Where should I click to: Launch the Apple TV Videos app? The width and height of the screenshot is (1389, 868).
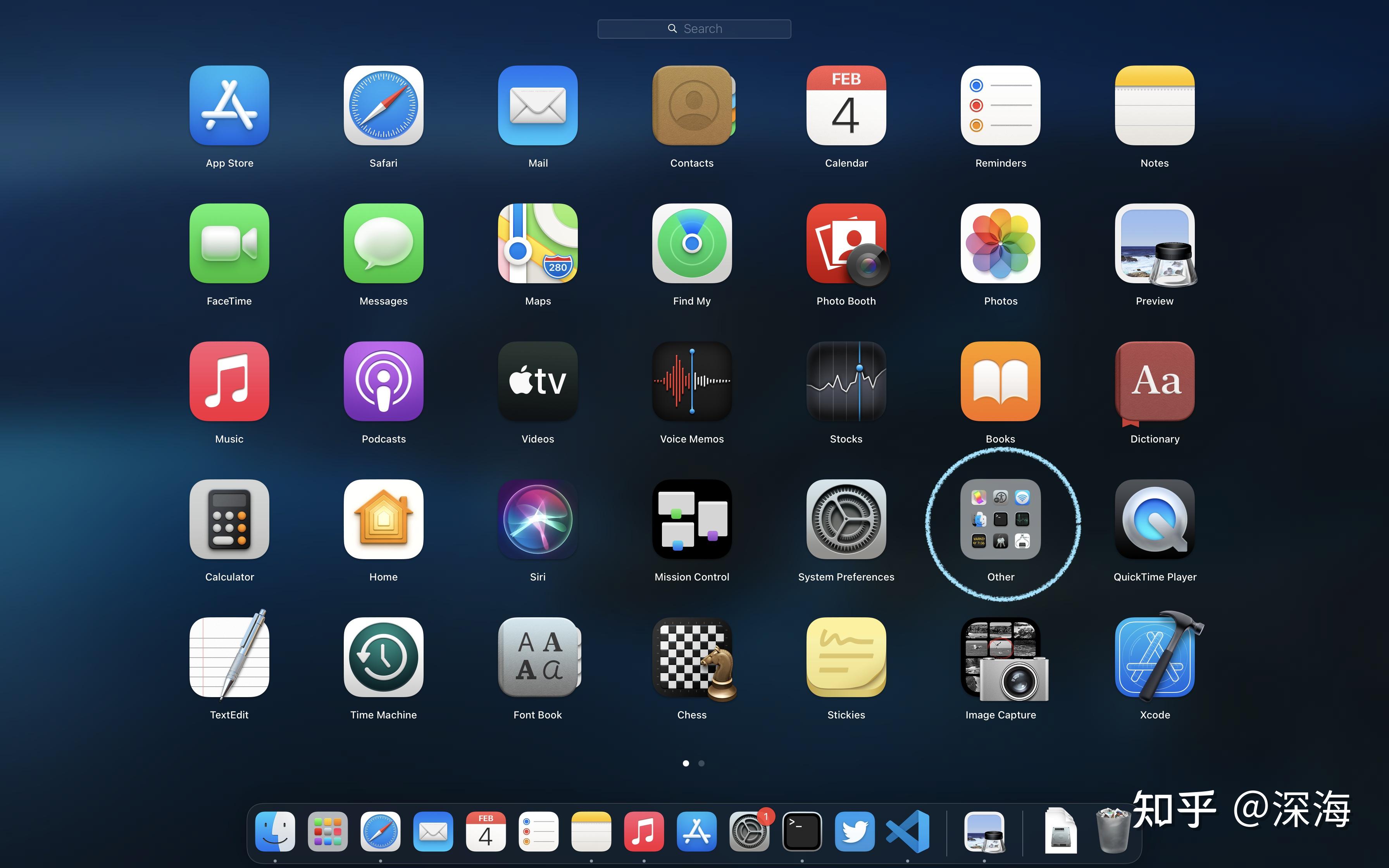tap(538, 381)
